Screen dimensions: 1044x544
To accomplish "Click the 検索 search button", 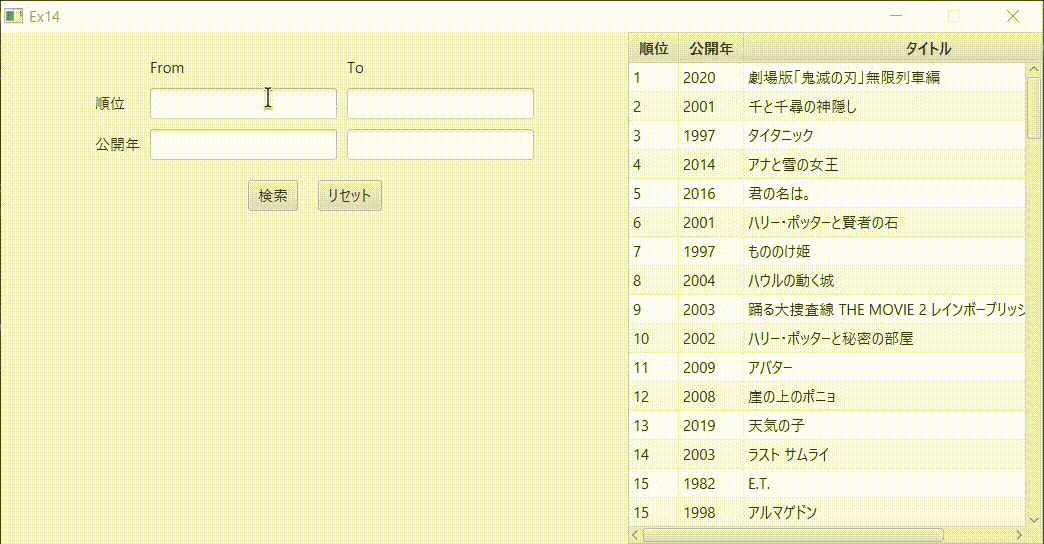I will point(273,196).
